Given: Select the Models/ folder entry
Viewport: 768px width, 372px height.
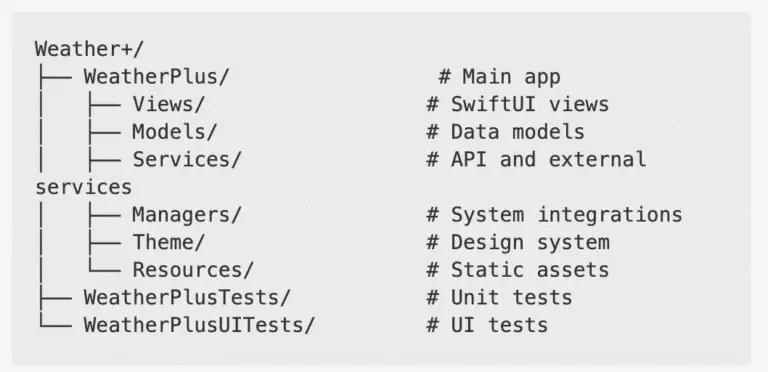Looking at the screenshot, I should tap(174, 132).
